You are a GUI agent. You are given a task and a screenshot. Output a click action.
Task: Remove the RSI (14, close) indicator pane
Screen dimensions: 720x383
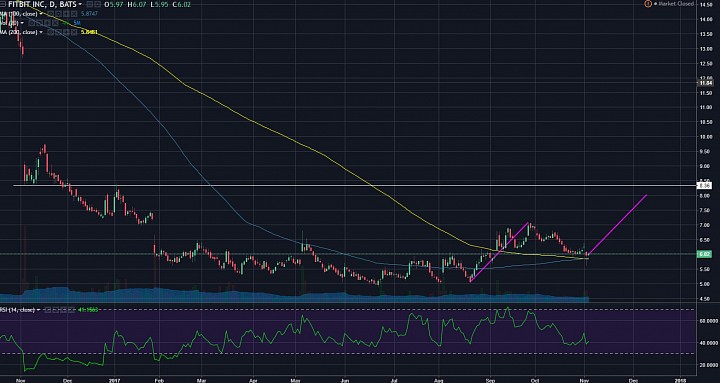[x=72, y=310]
